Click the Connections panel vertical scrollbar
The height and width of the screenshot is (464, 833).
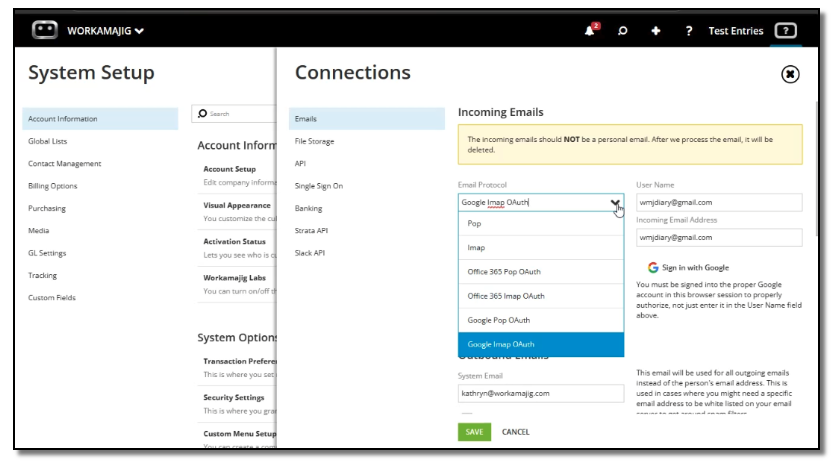817,168
